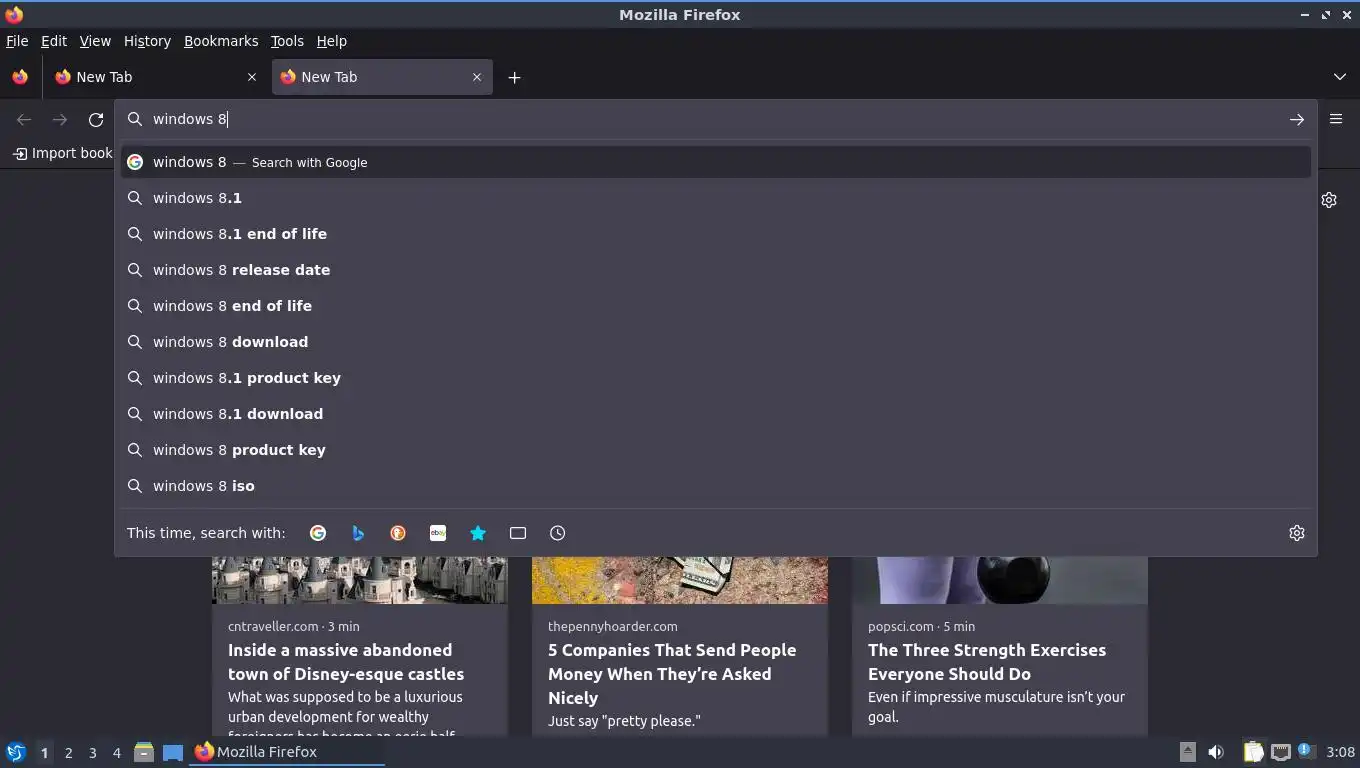
Task: Open the File menu
Action: coord(17,41)
